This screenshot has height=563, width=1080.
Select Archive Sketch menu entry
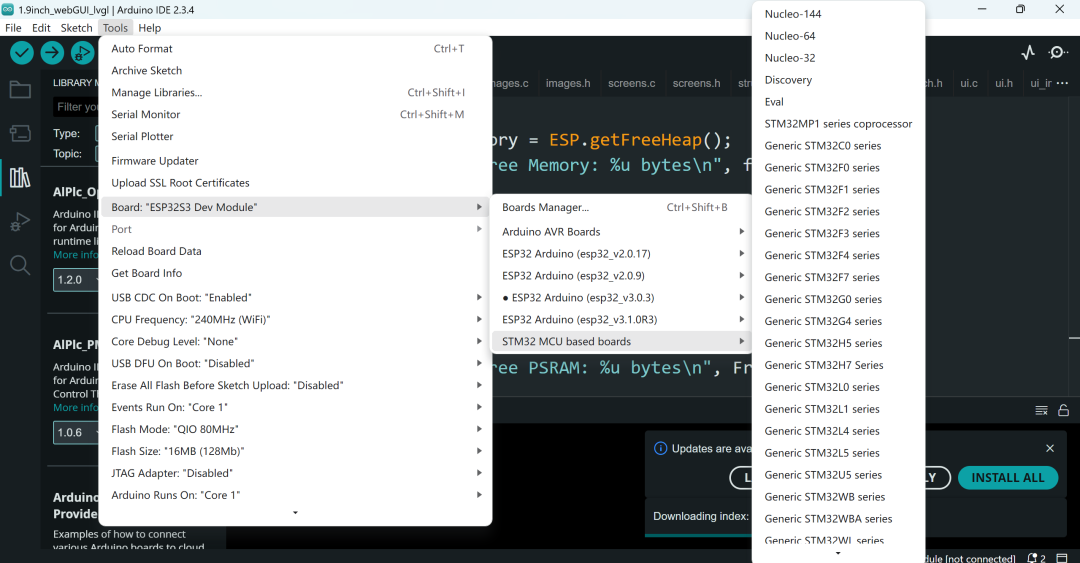[295, 70]
